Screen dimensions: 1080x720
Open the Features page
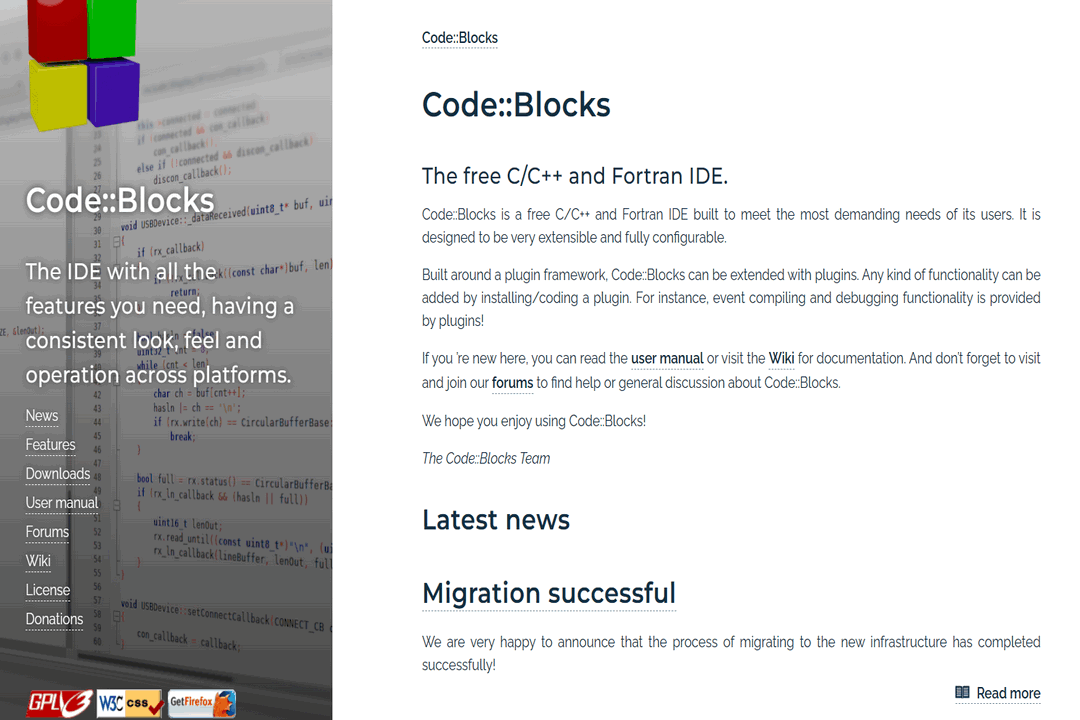click(x=50, y=444)
